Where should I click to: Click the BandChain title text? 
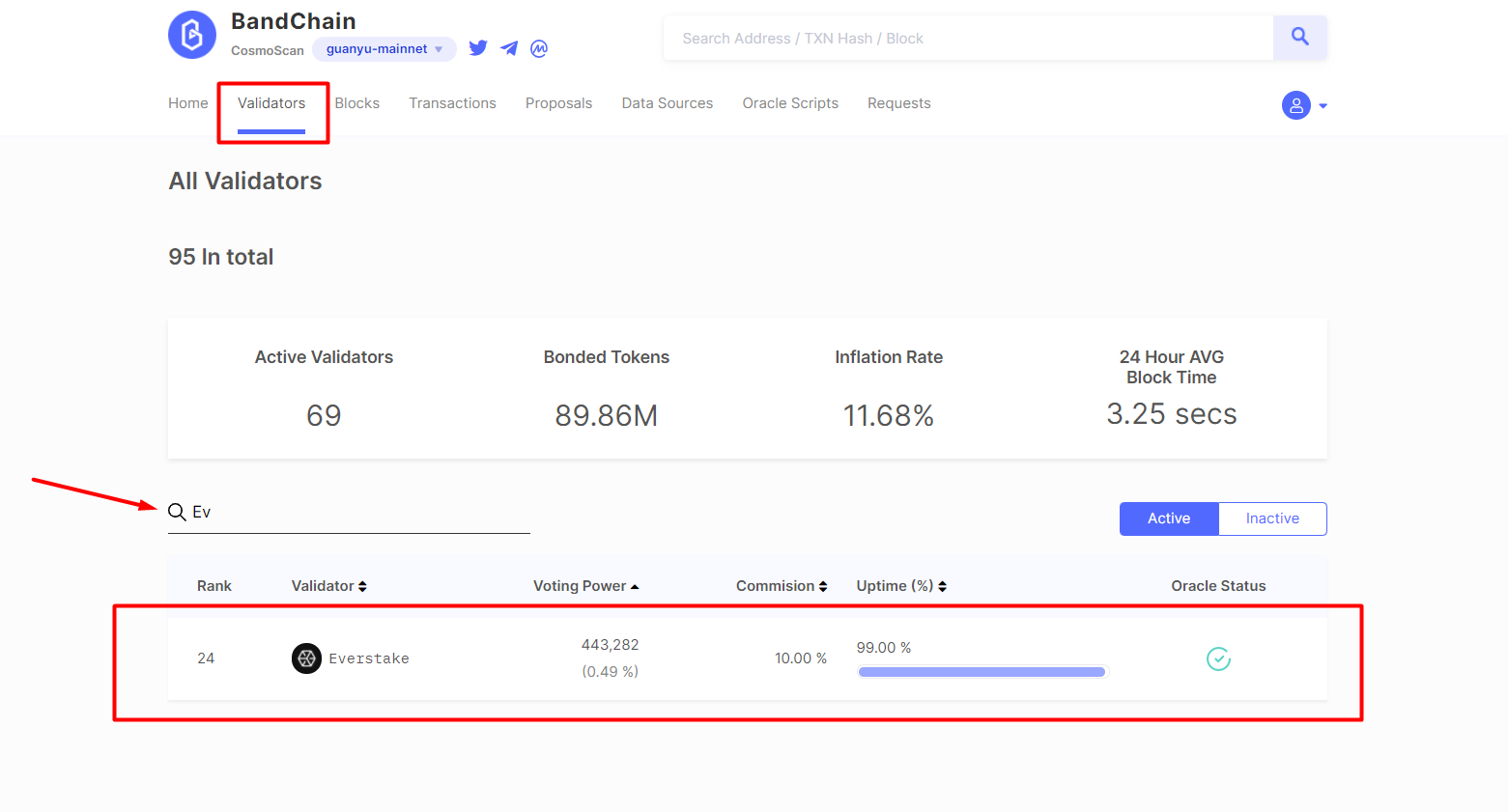point(294,21)
